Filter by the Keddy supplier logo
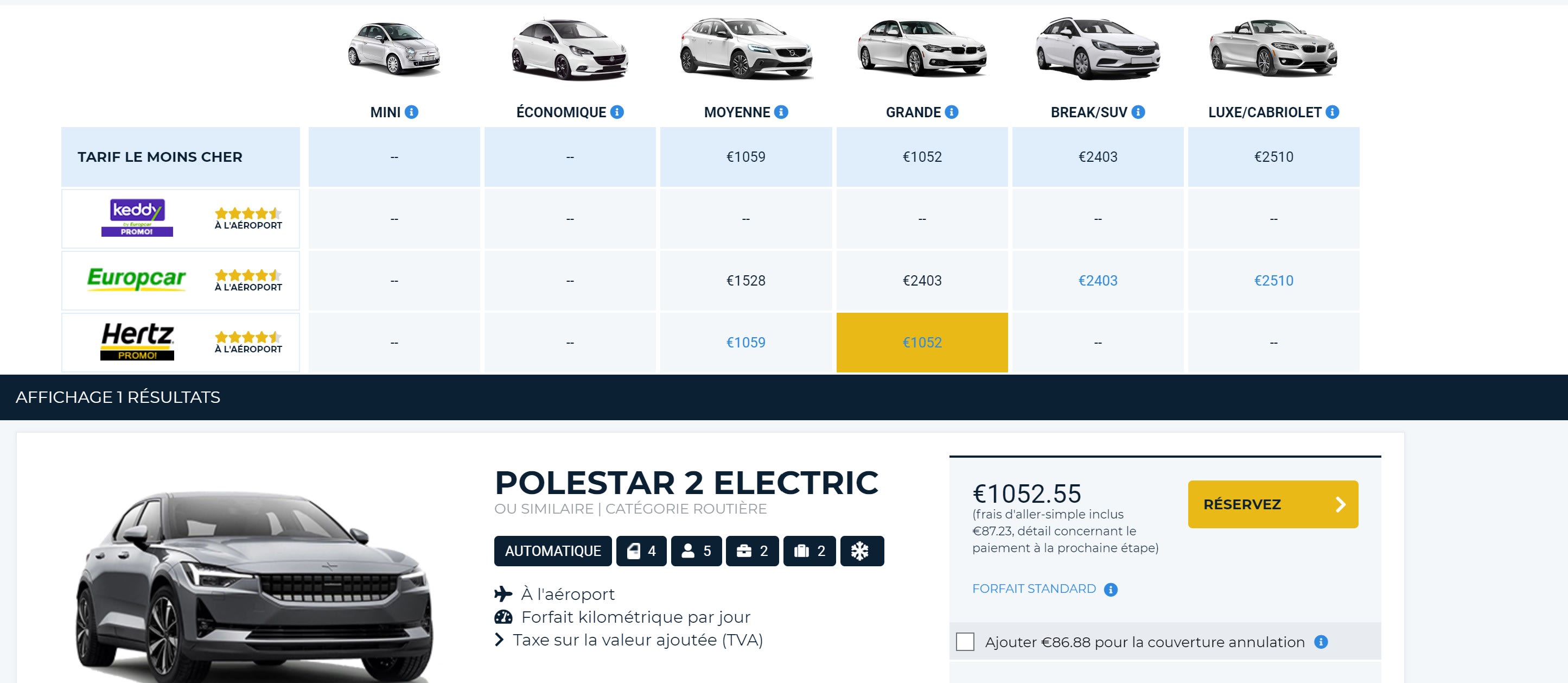Screen dimensions: 1568x683 [x=137, y=218]
